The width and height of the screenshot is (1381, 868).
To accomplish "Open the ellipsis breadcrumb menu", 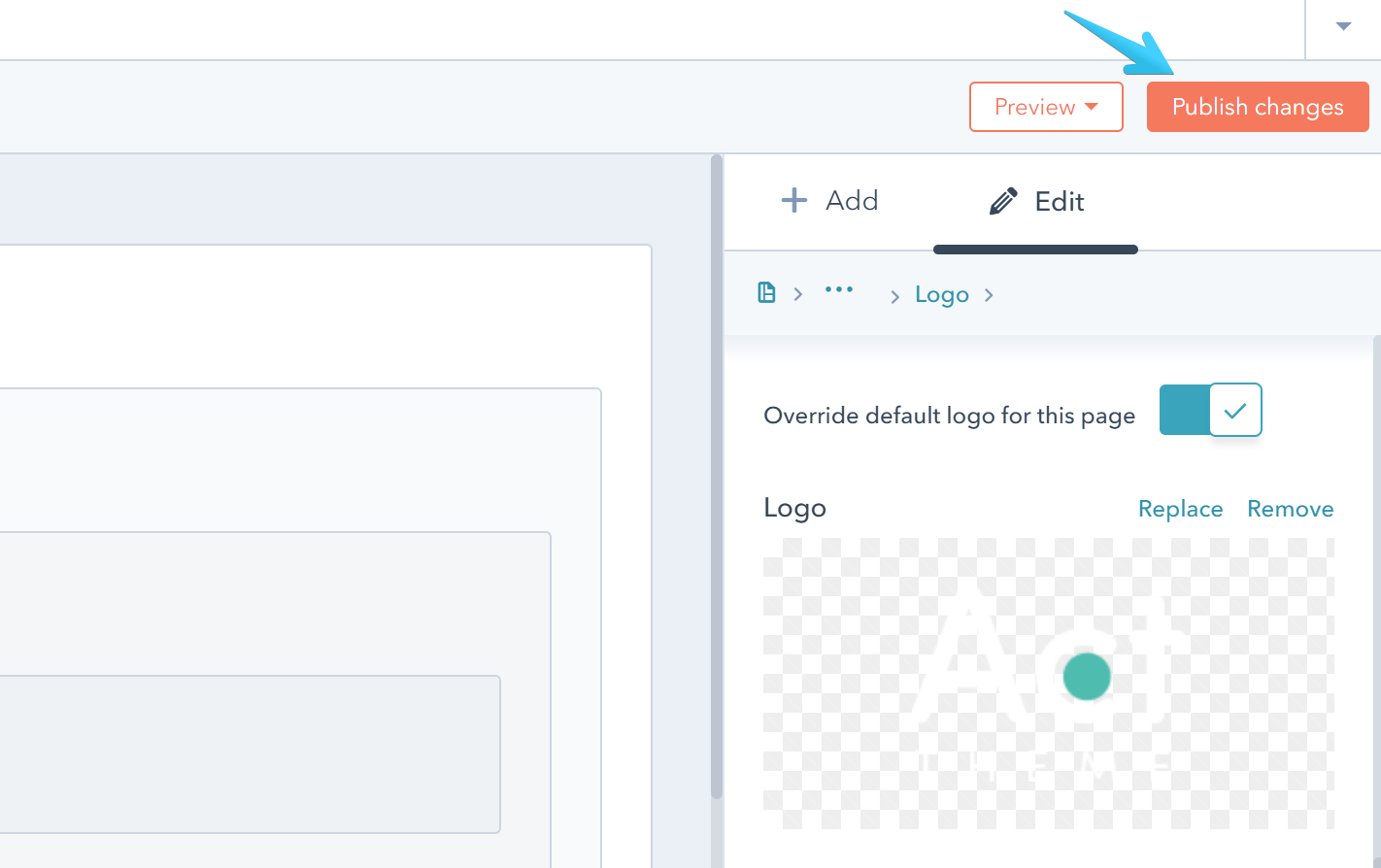I will (838, 290).
